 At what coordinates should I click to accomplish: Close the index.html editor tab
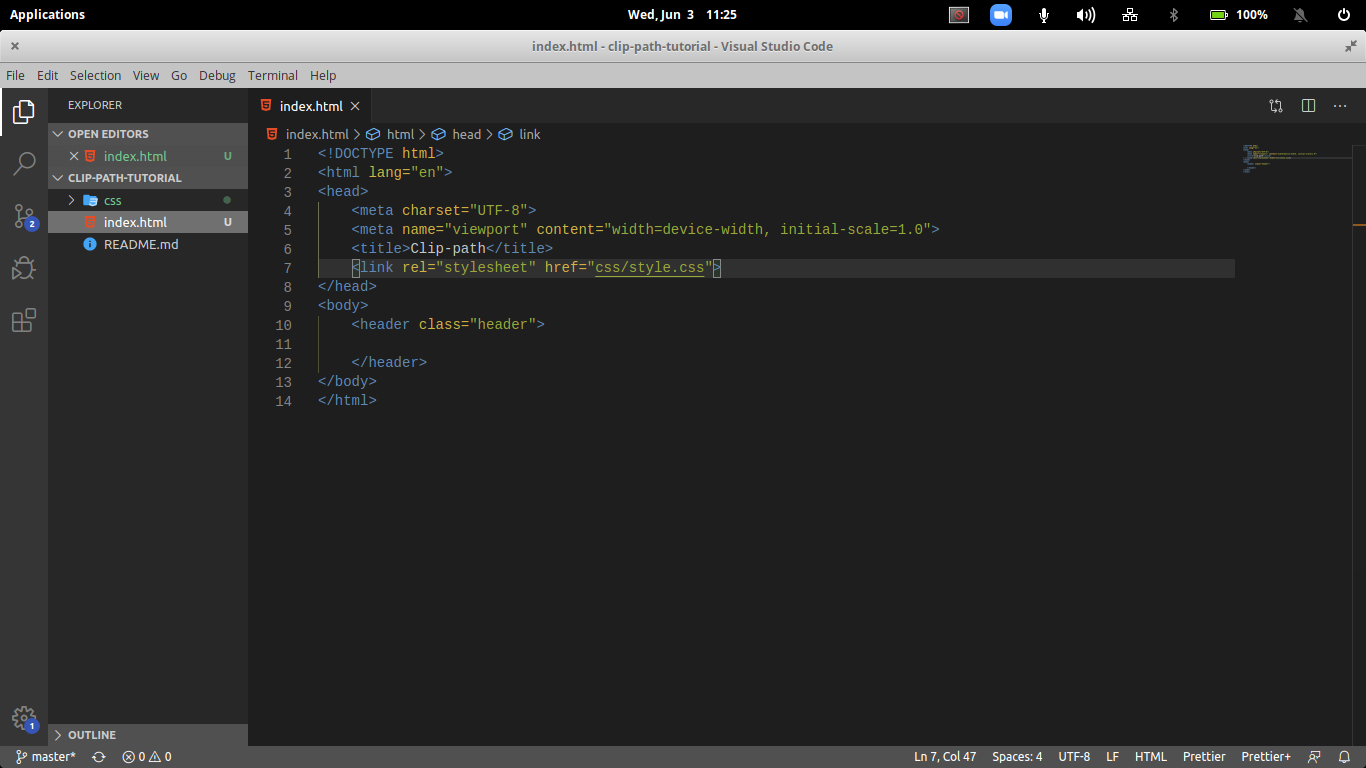tap(355, 106)
